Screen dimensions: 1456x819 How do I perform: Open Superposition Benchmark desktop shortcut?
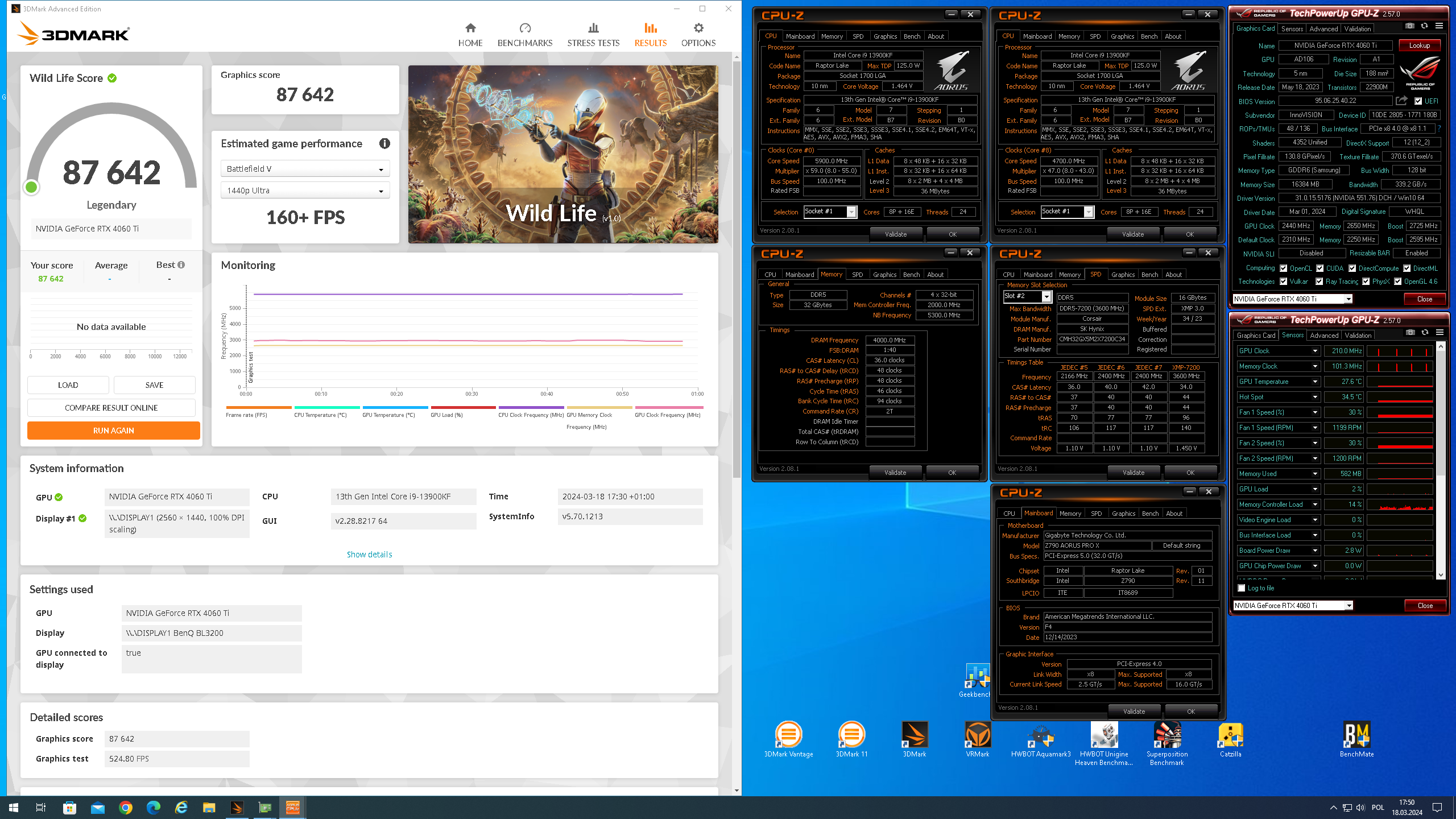1167,743
